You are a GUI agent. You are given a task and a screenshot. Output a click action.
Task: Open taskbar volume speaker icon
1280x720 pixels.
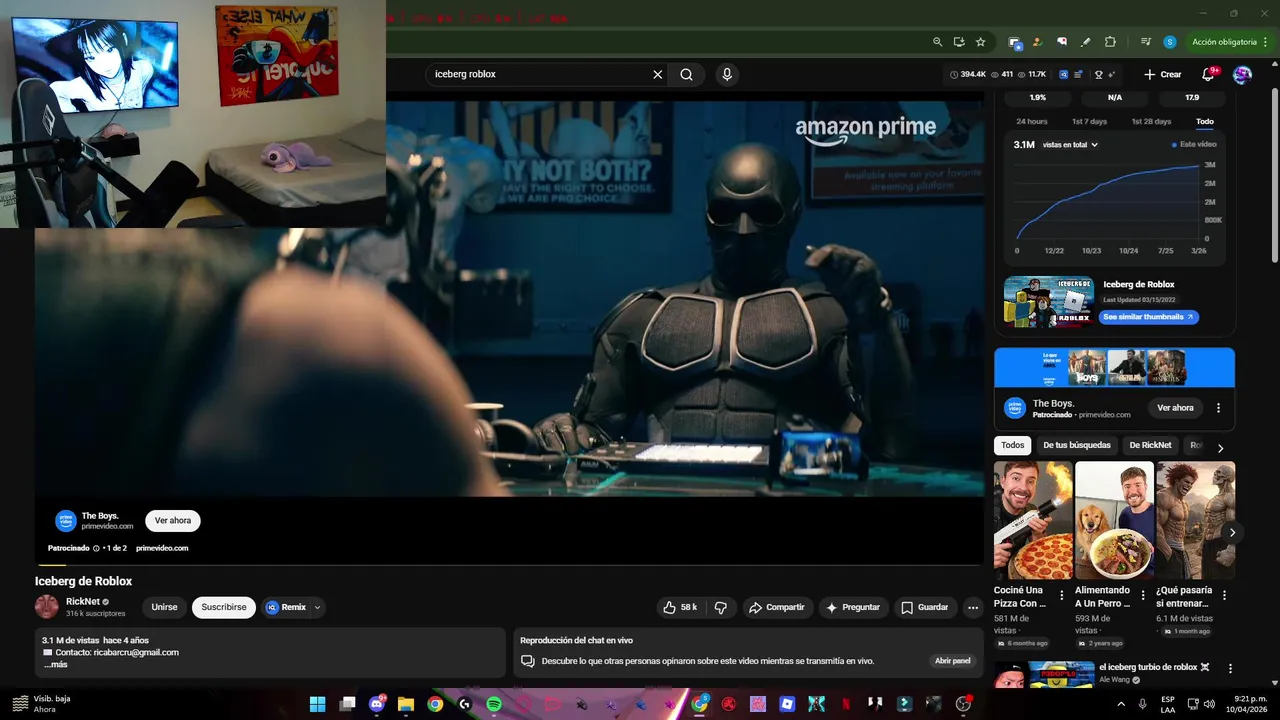[x=1211, y=704]
